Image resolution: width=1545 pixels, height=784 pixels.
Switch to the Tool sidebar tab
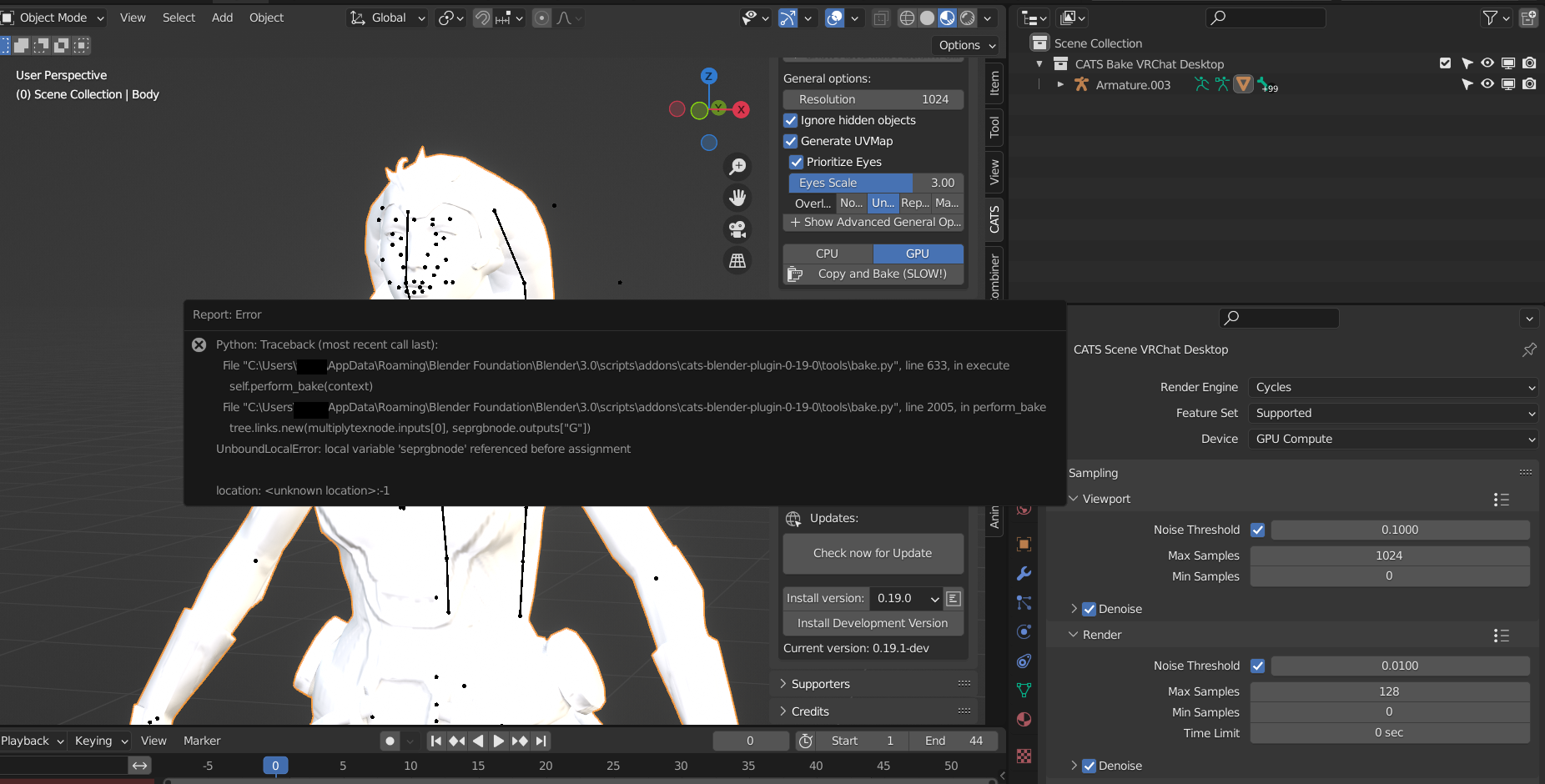click(994, 128)
